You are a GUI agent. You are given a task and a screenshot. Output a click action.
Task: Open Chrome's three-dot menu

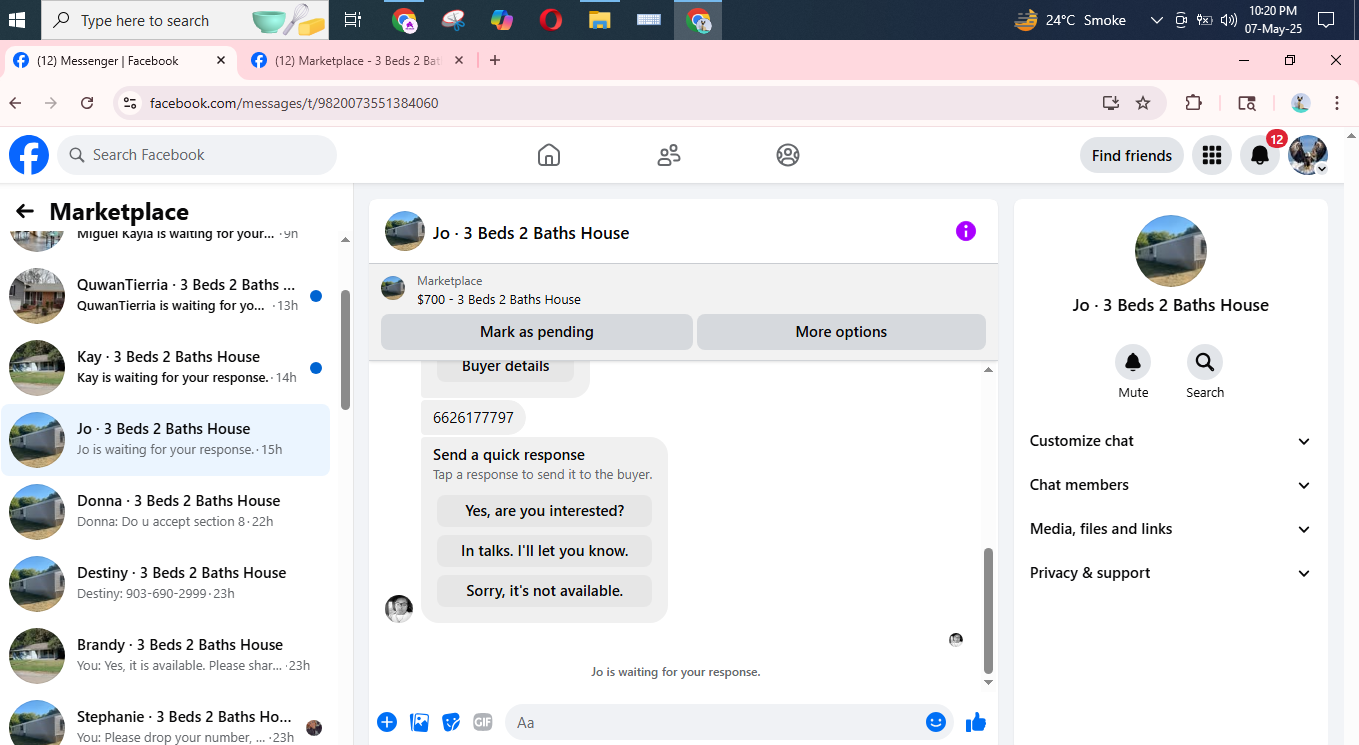[x=1337, y=103]
